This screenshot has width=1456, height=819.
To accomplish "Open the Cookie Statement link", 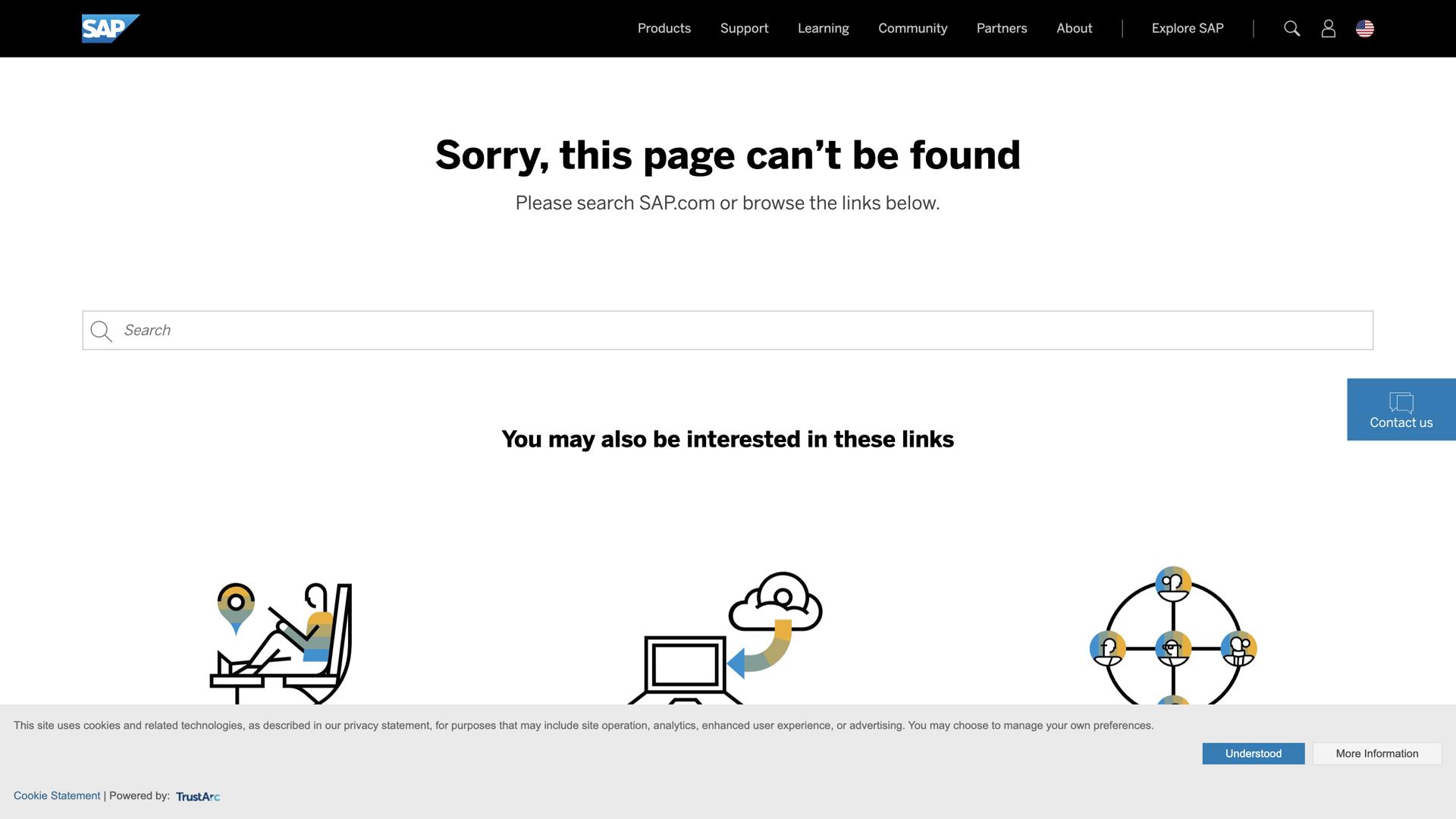I will [57, 795].
